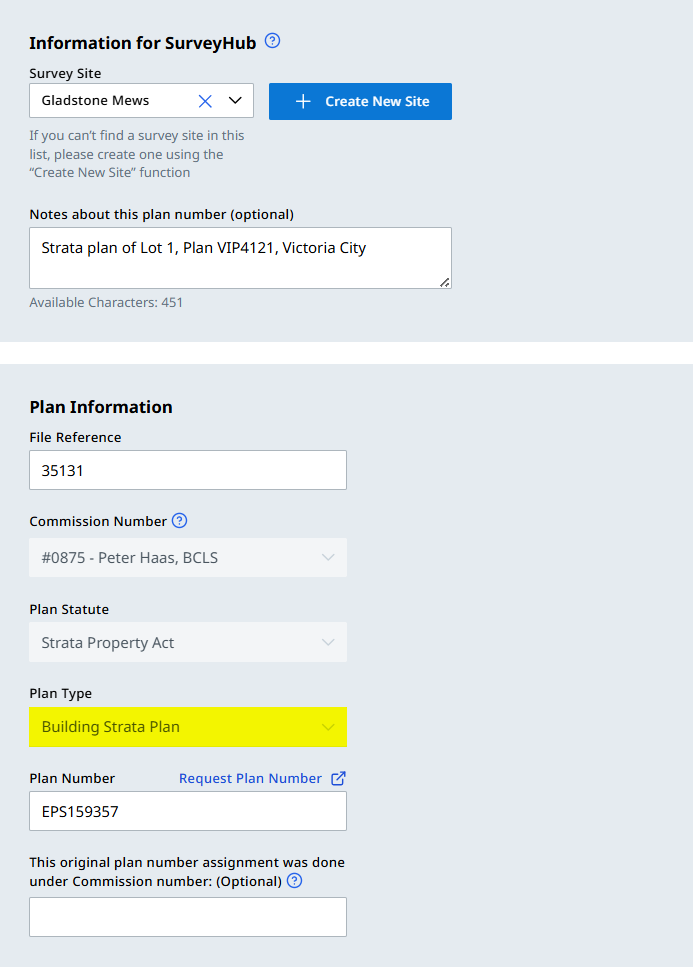Expand the Survey Site dropdown chevron
693x971 pixels.
pyautogui.click(x=236, y=101)
